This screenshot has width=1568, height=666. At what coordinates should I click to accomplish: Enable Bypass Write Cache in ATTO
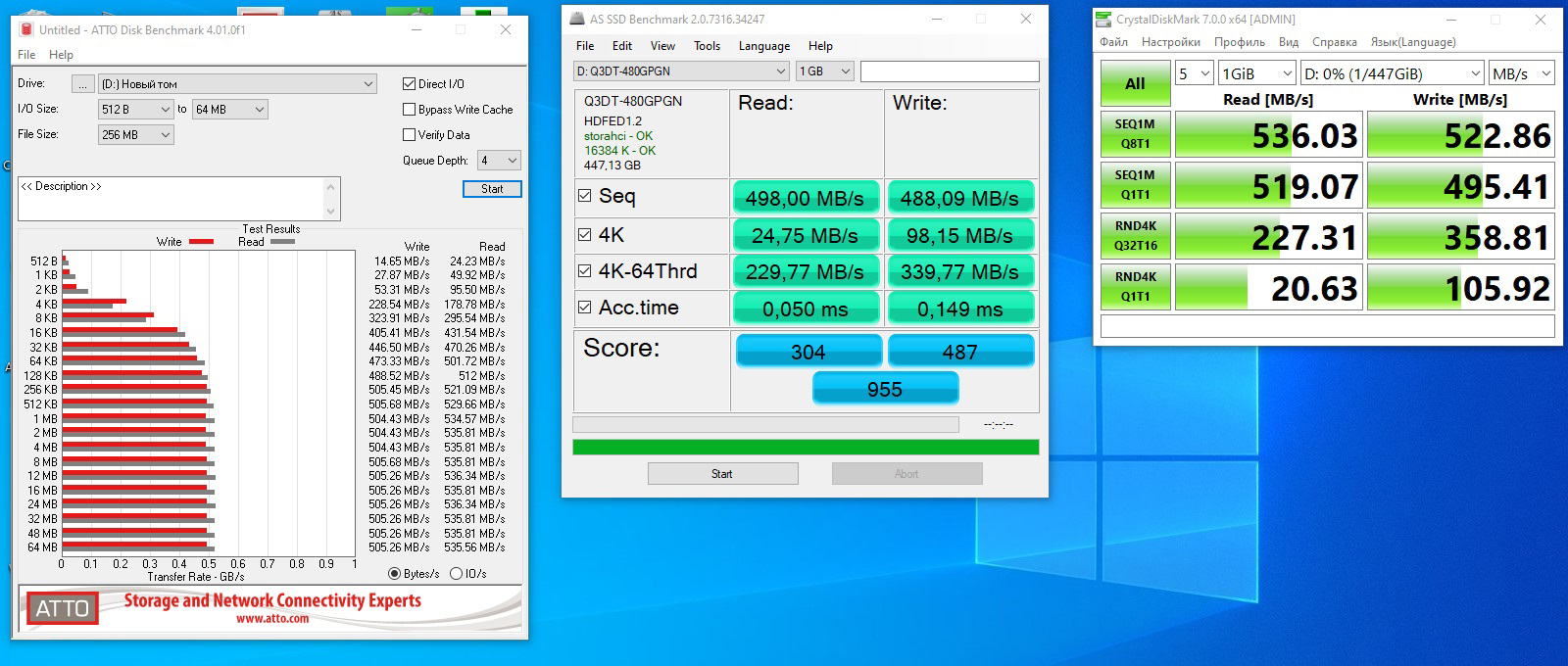(410, 110)
